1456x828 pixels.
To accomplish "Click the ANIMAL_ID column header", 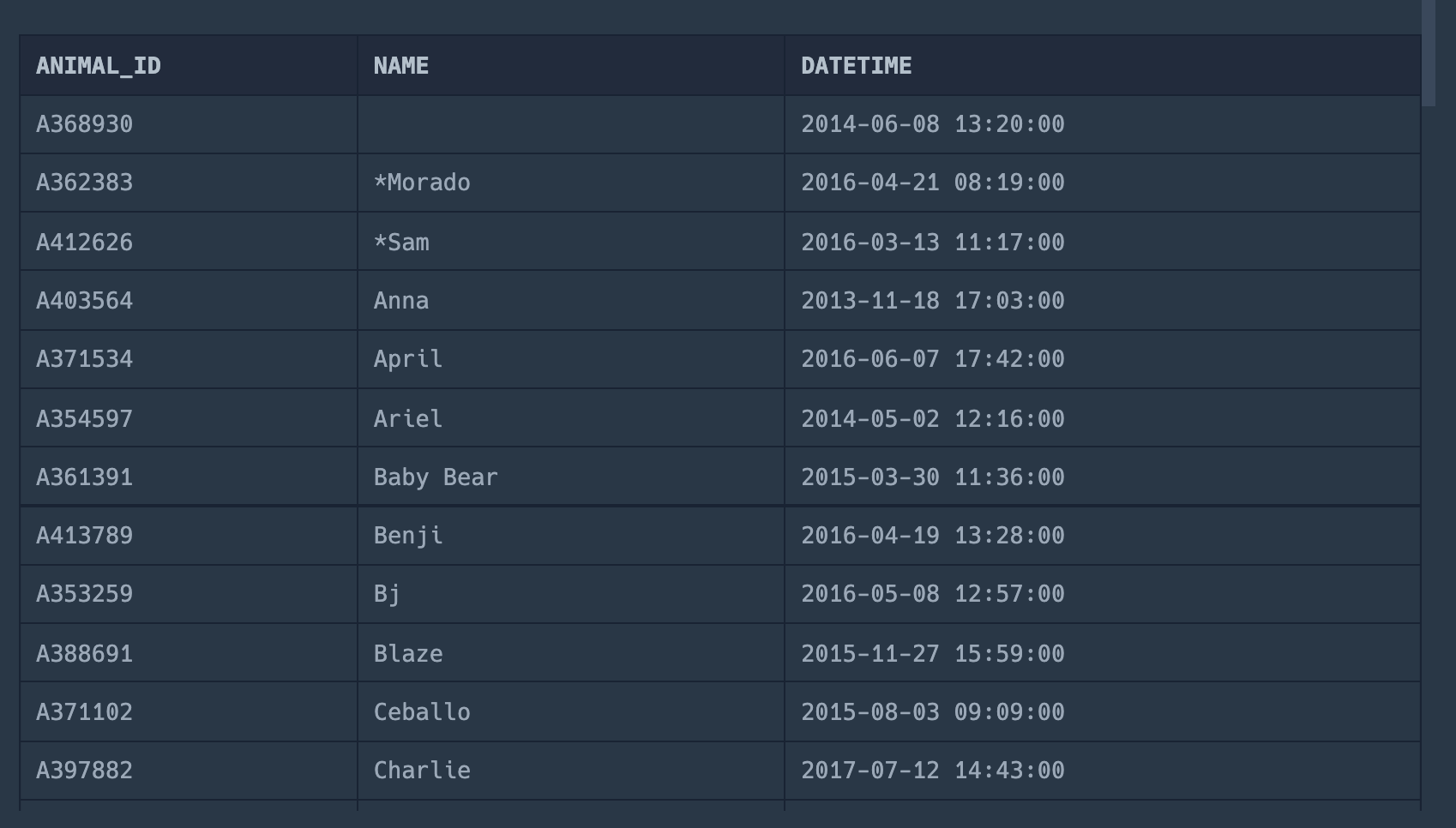I will coord(99,66).
